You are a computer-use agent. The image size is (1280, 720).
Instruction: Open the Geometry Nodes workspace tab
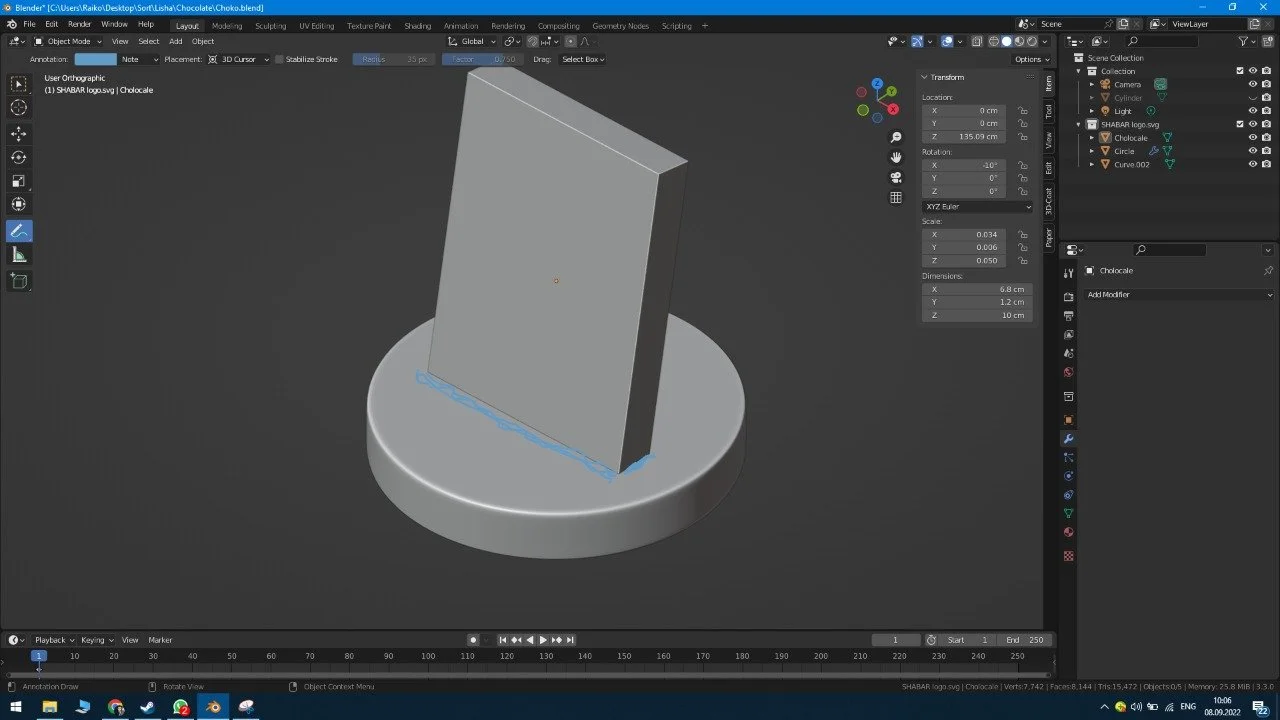[x=620, y=25]
